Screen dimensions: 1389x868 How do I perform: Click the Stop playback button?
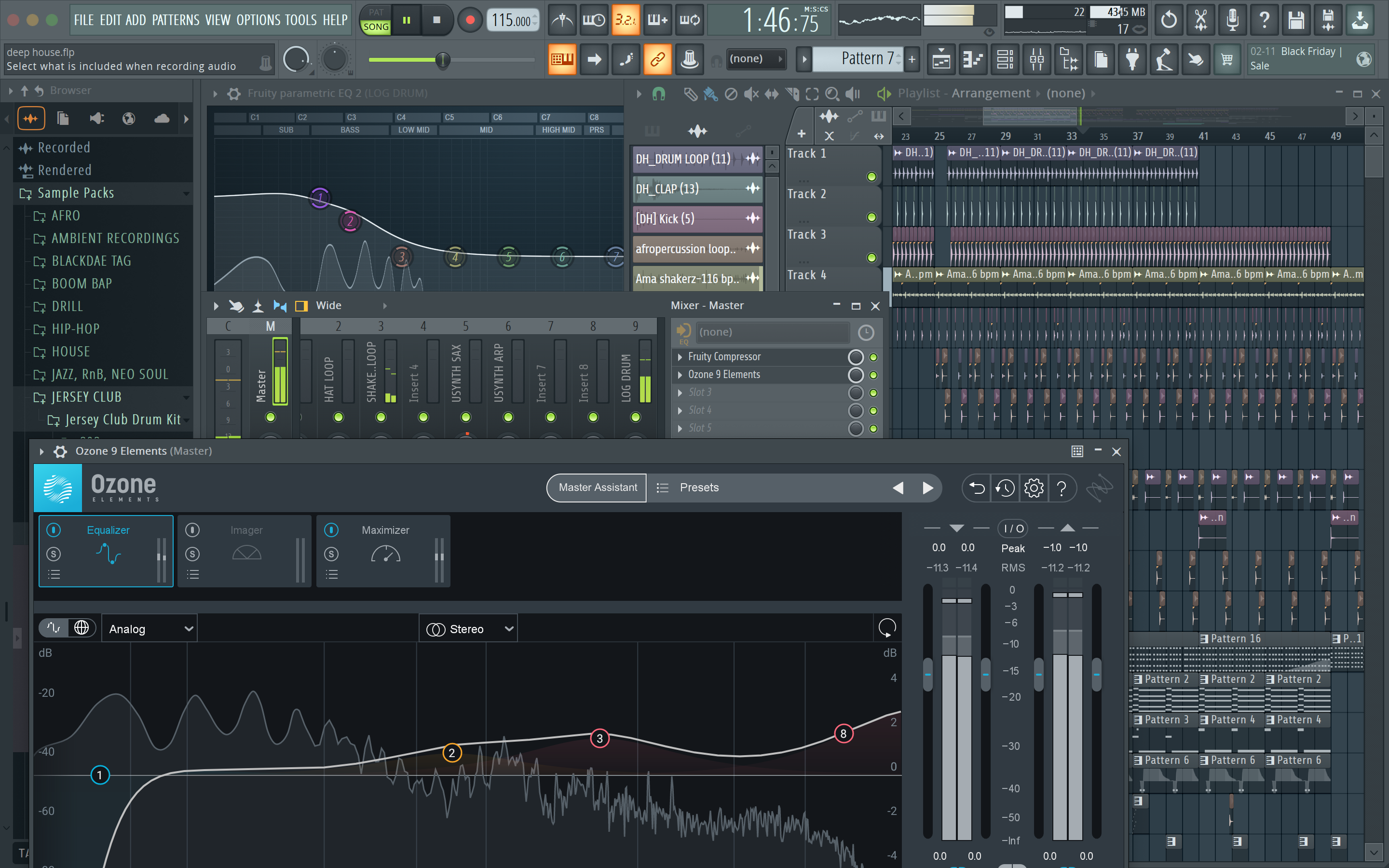click(x=437, y=20)
